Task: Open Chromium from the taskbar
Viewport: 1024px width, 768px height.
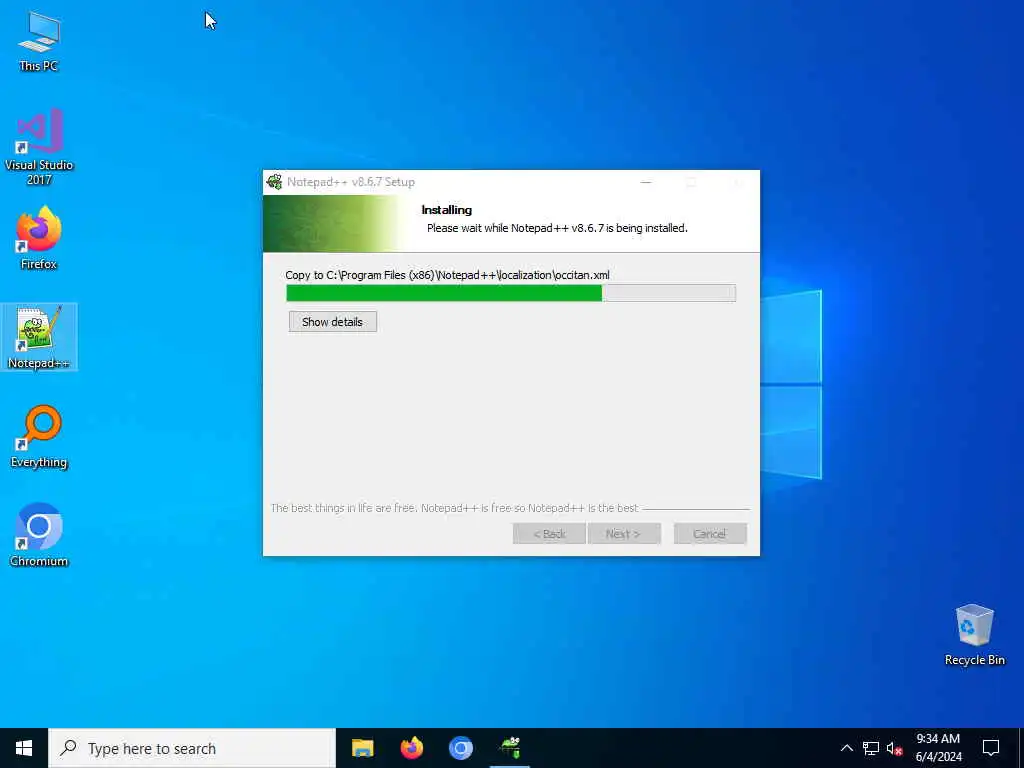Action: (x=460, y=748)
